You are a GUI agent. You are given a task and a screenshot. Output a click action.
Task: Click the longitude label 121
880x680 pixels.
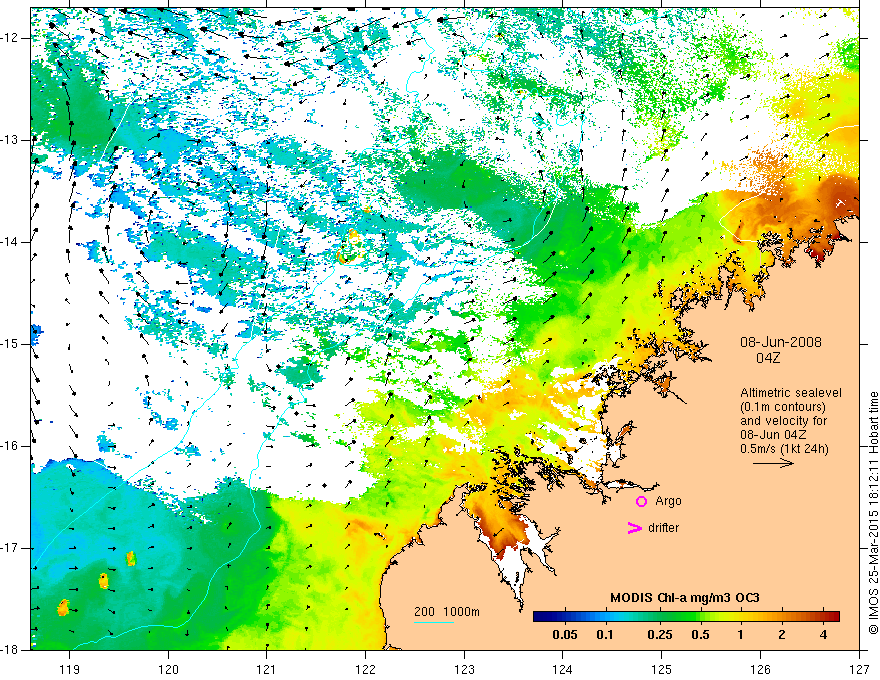tap(267, 669)
